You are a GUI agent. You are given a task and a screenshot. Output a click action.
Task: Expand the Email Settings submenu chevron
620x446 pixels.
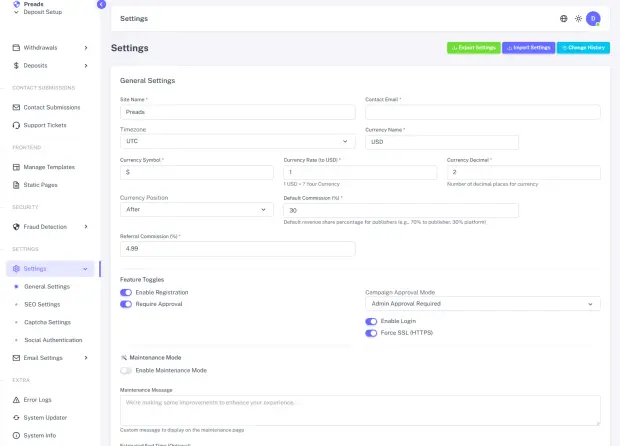pyautogui.click(x=86, y=358)
